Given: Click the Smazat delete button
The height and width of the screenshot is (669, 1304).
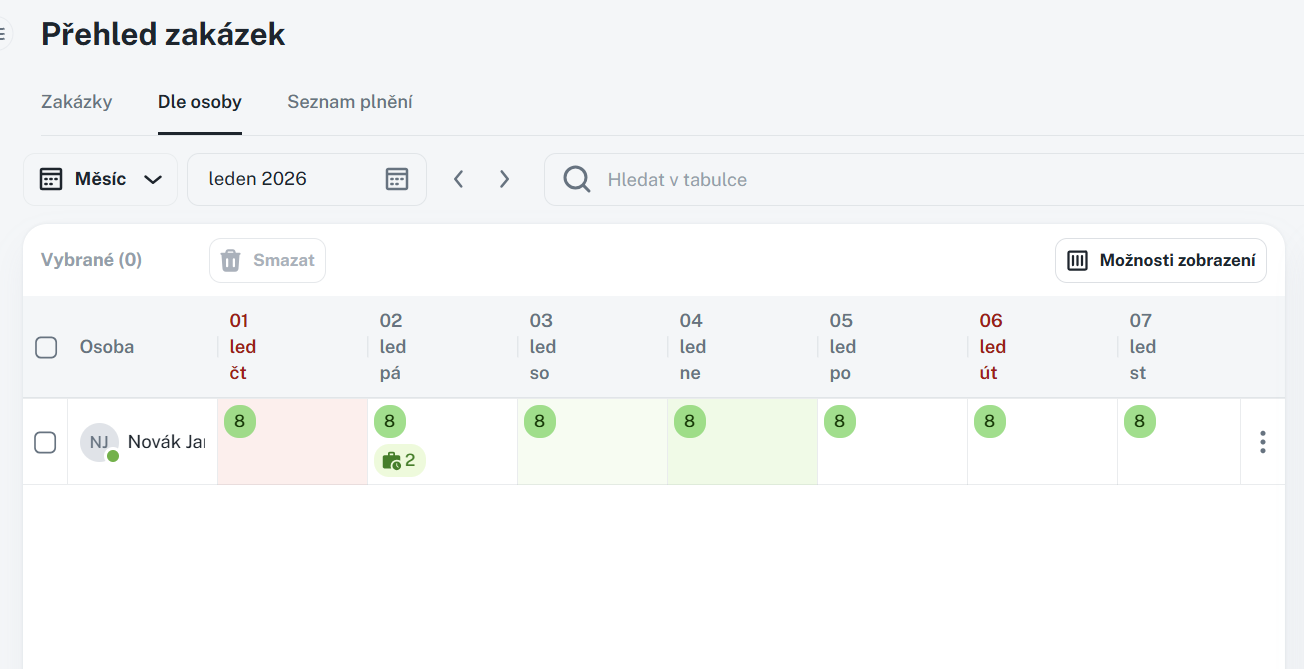Looking at the screenshot, I should pyautogui.click(x=267, y=261).
